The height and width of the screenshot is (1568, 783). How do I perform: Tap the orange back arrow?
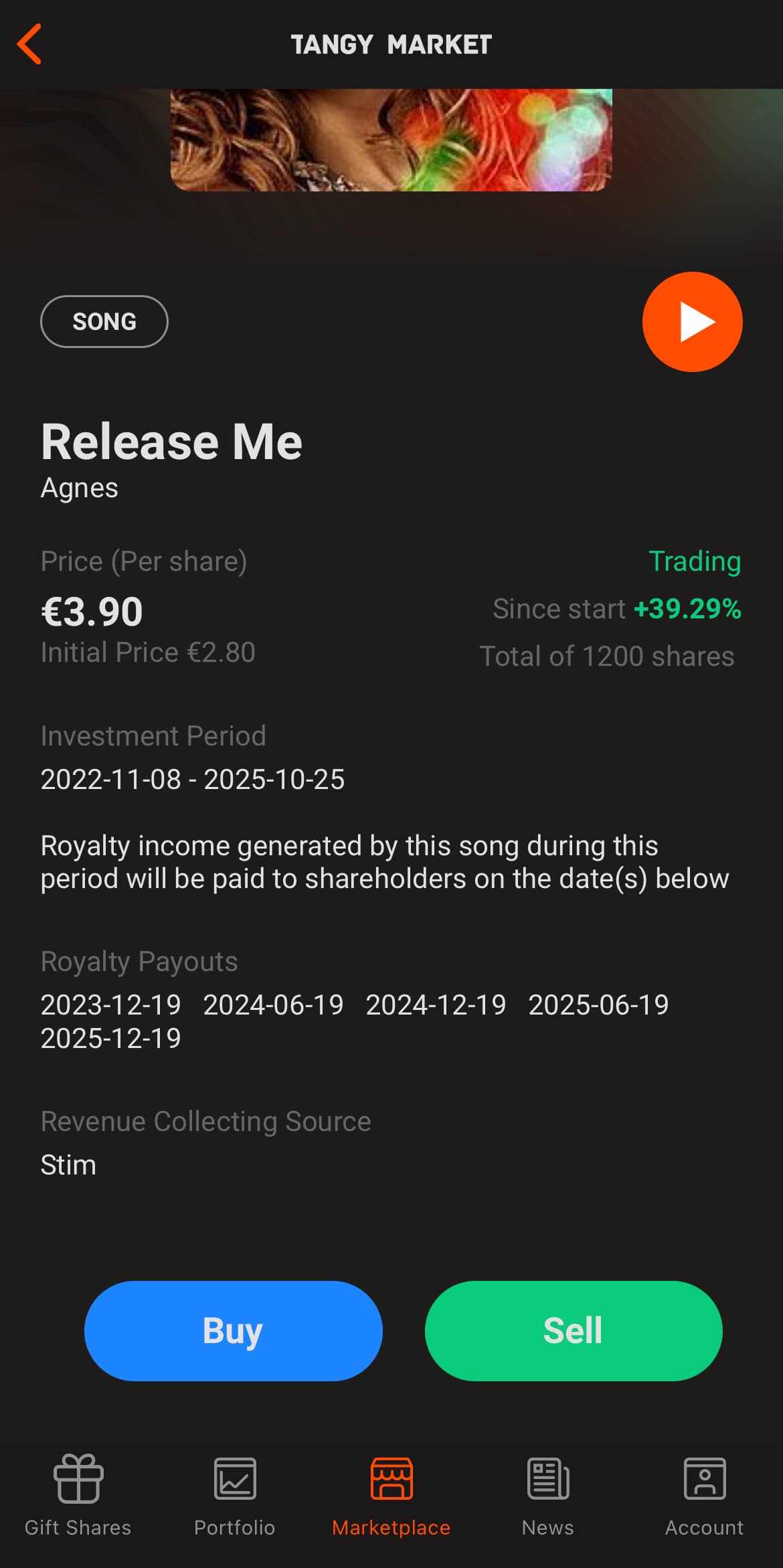(x=30, y=44)
